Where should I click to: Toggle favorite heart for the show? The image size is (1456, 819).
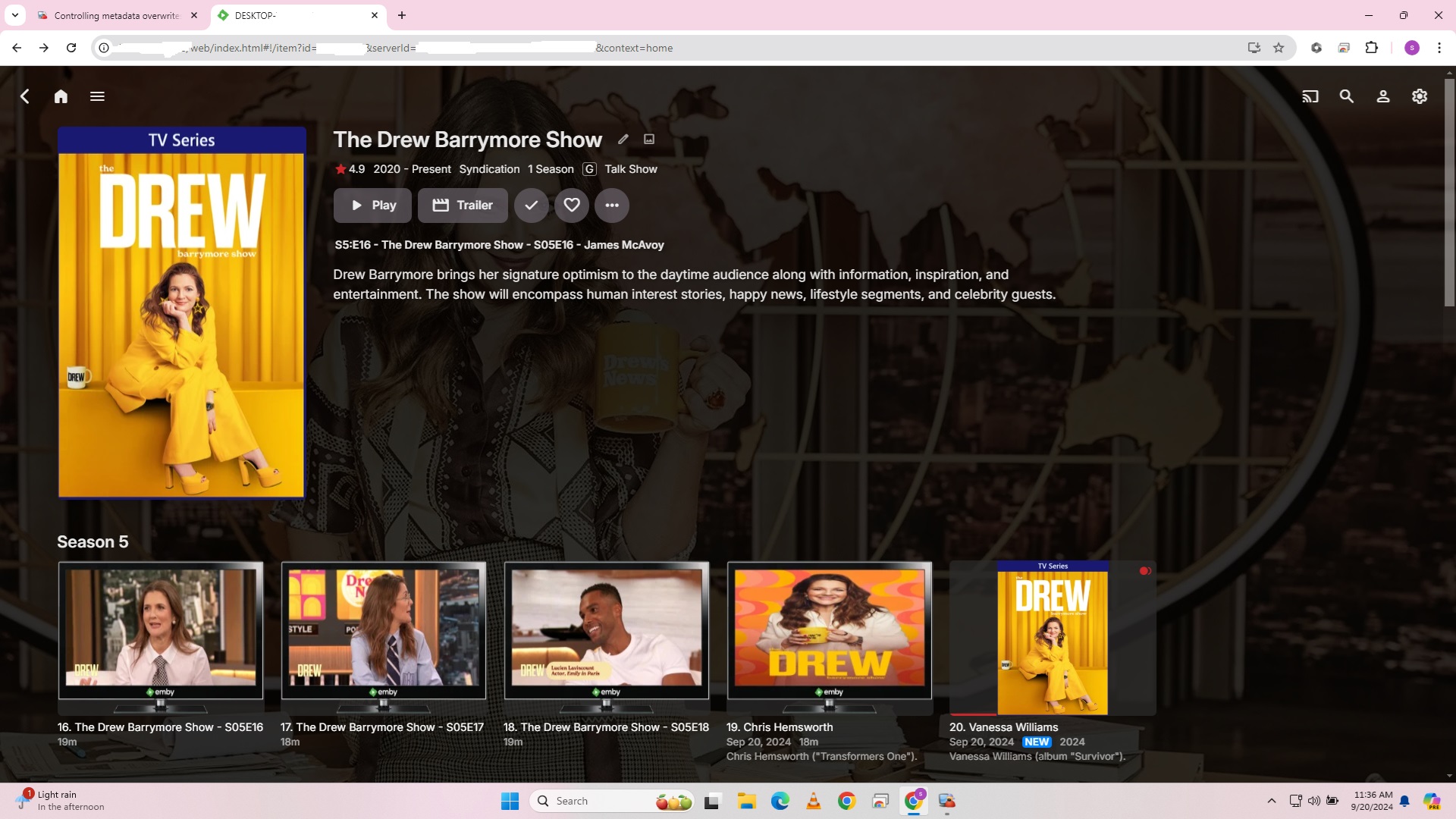(x=572, y=206)
